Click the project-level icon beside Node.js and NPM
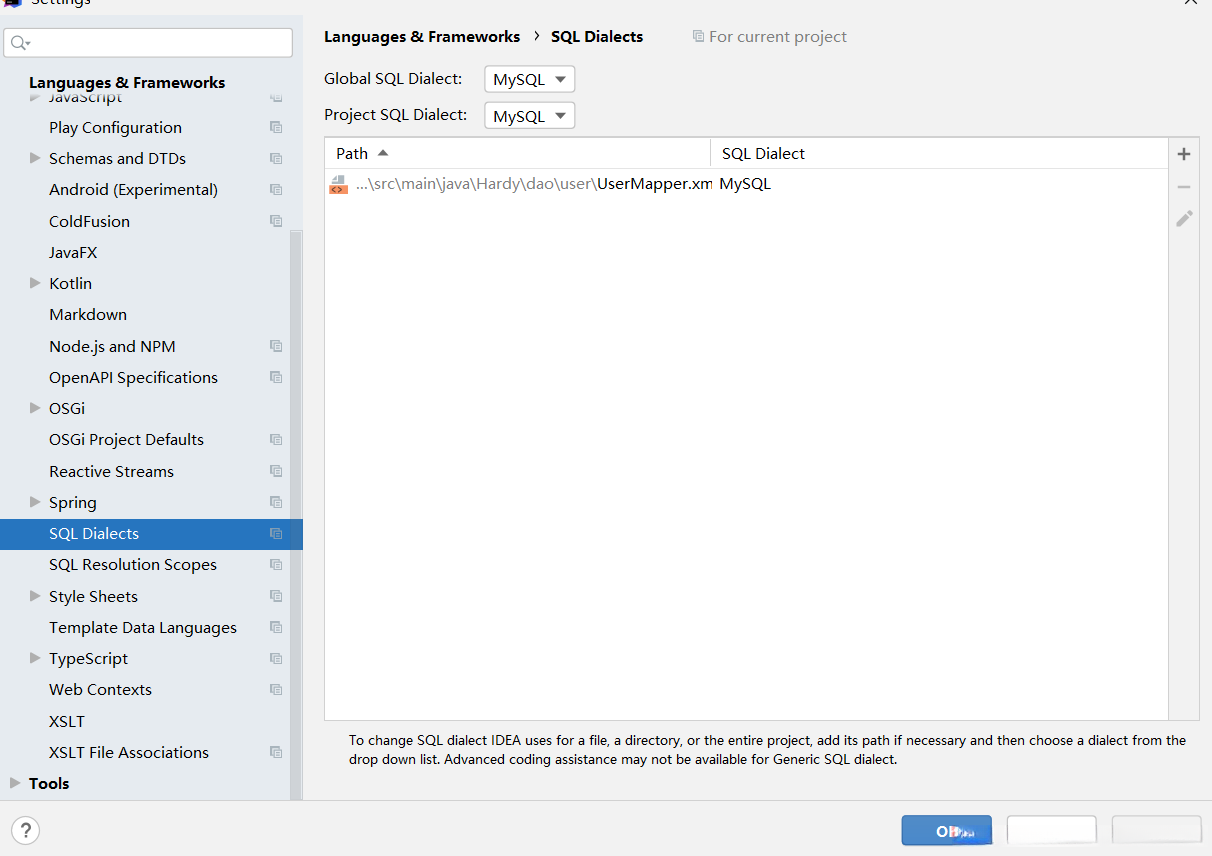The width and height of the screenshot is (1212, 856). pos(276,346)
